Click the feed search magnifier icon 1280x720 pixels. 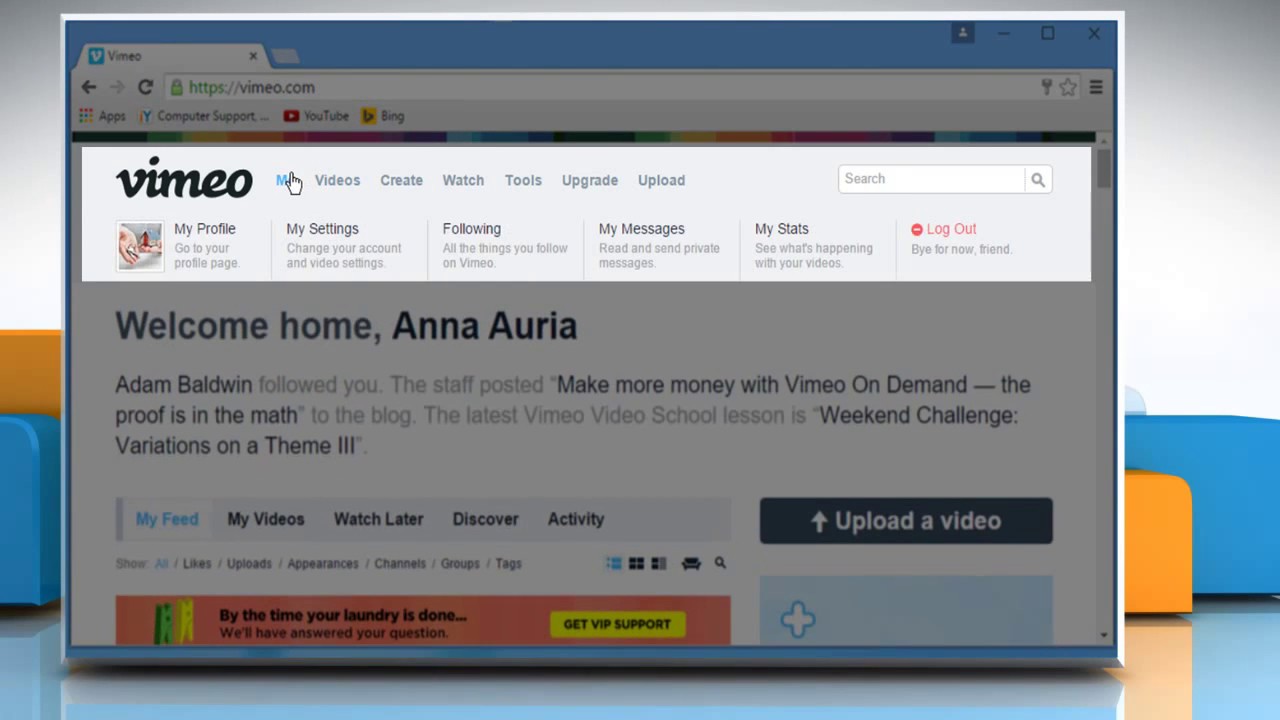[720, 564]
